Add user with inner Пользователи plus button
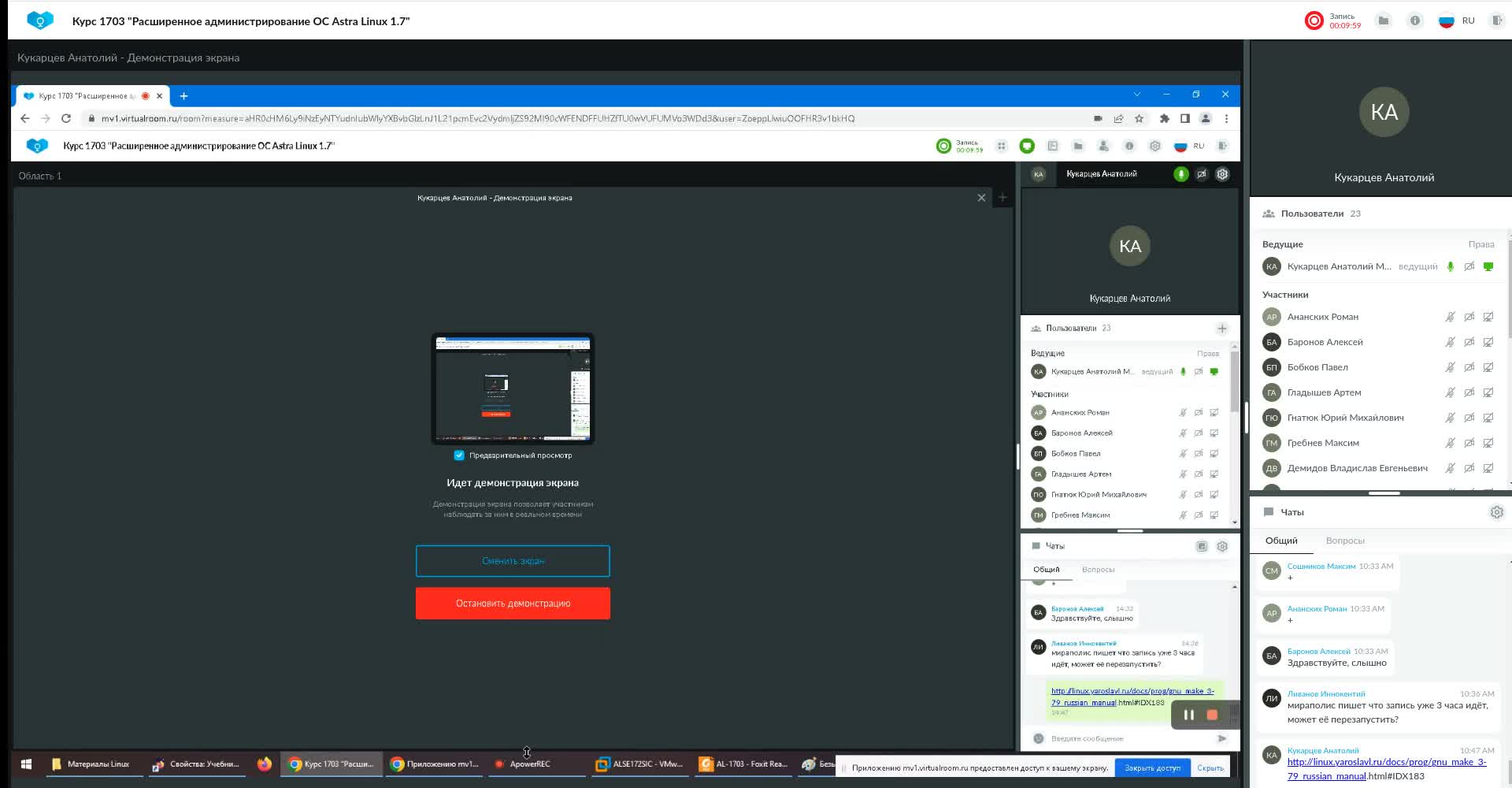 tap(1222, 329)
